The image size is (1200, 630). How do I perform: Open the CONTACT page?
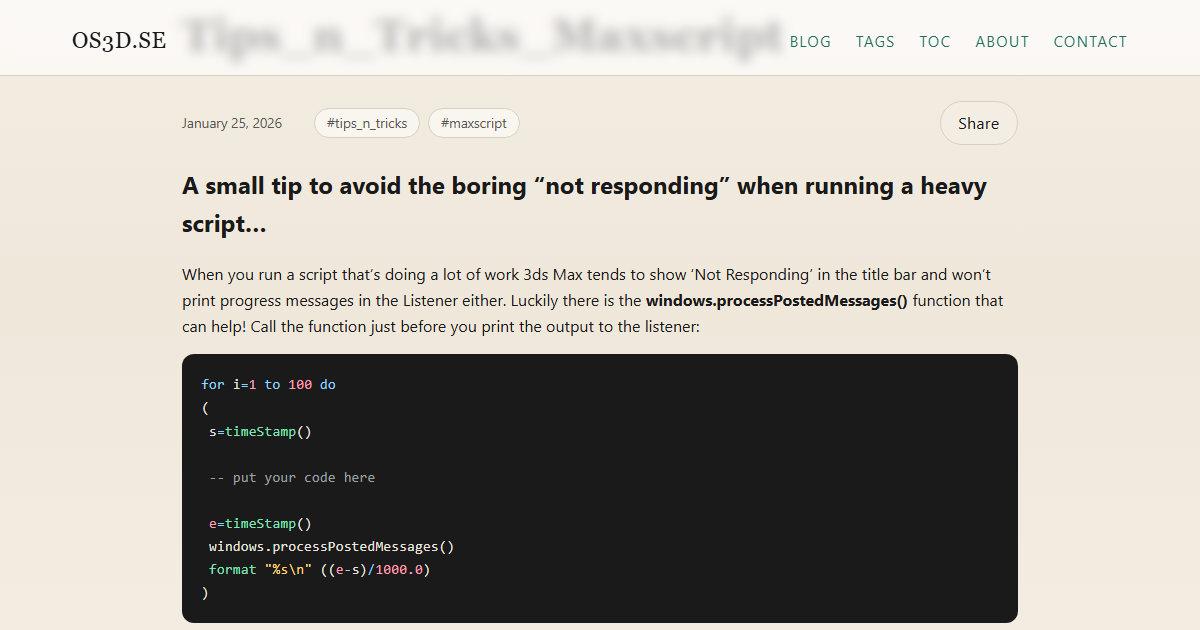point(1090,41)
